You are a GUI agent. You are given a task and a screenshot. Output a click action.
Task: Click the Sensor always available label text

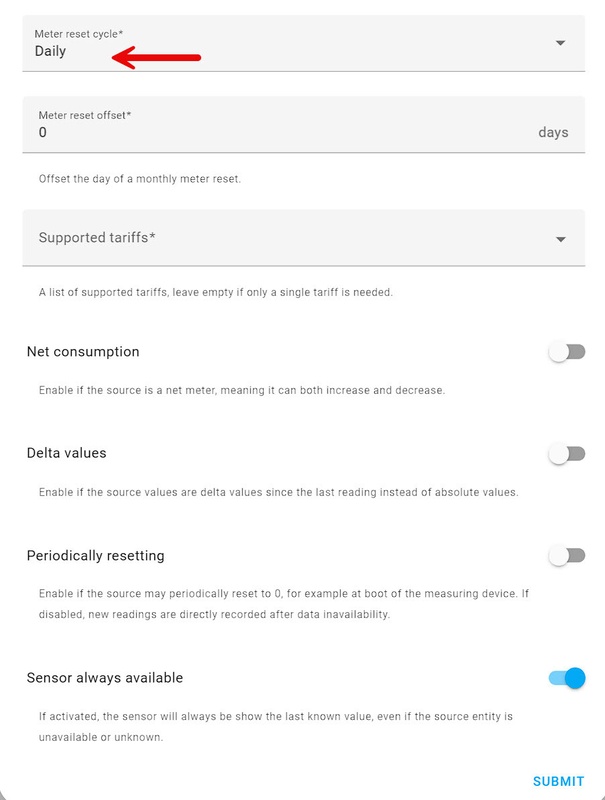105,678
